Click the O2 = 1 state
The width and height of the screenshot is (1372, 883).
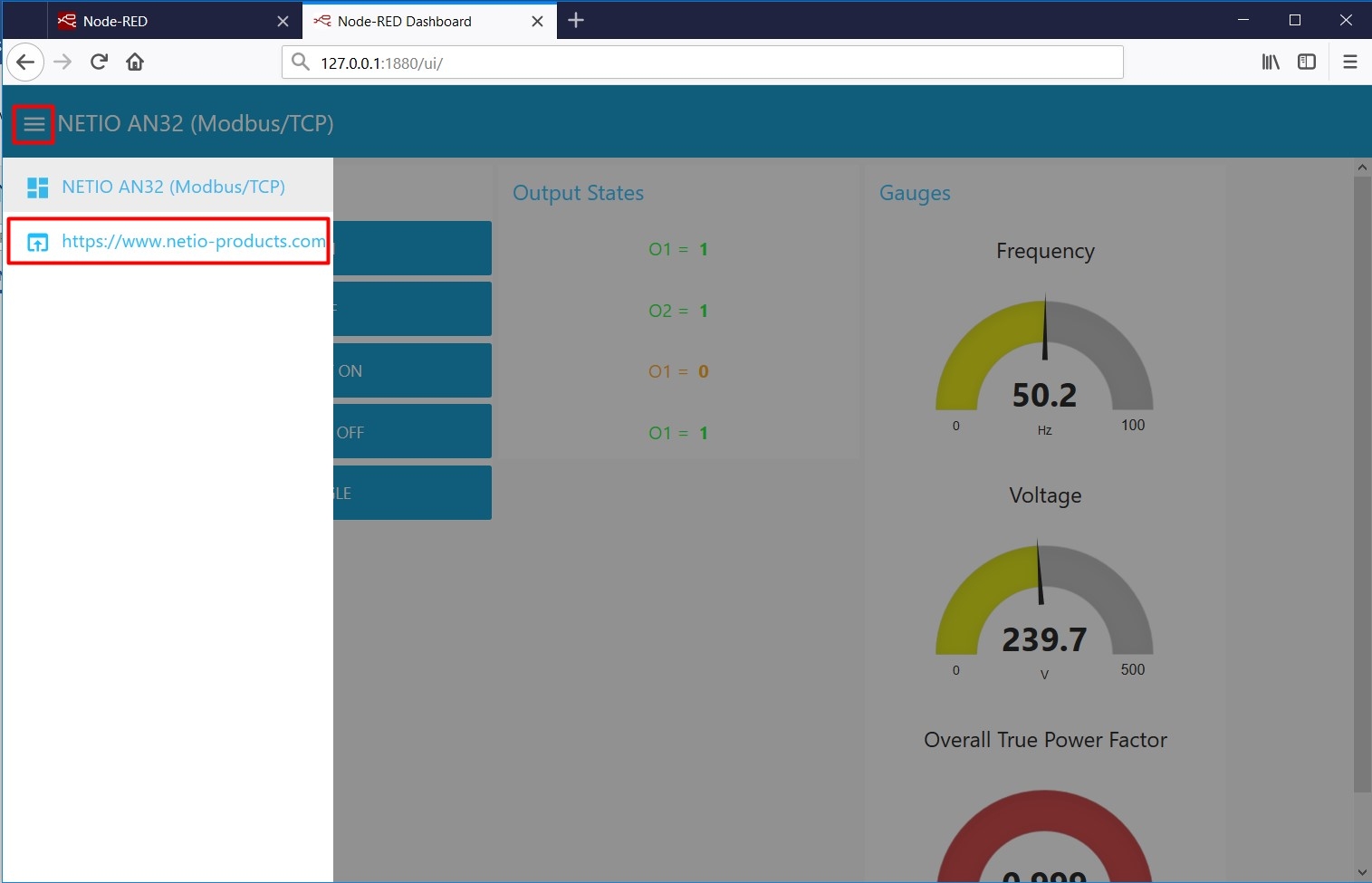(x=678, y=311)
